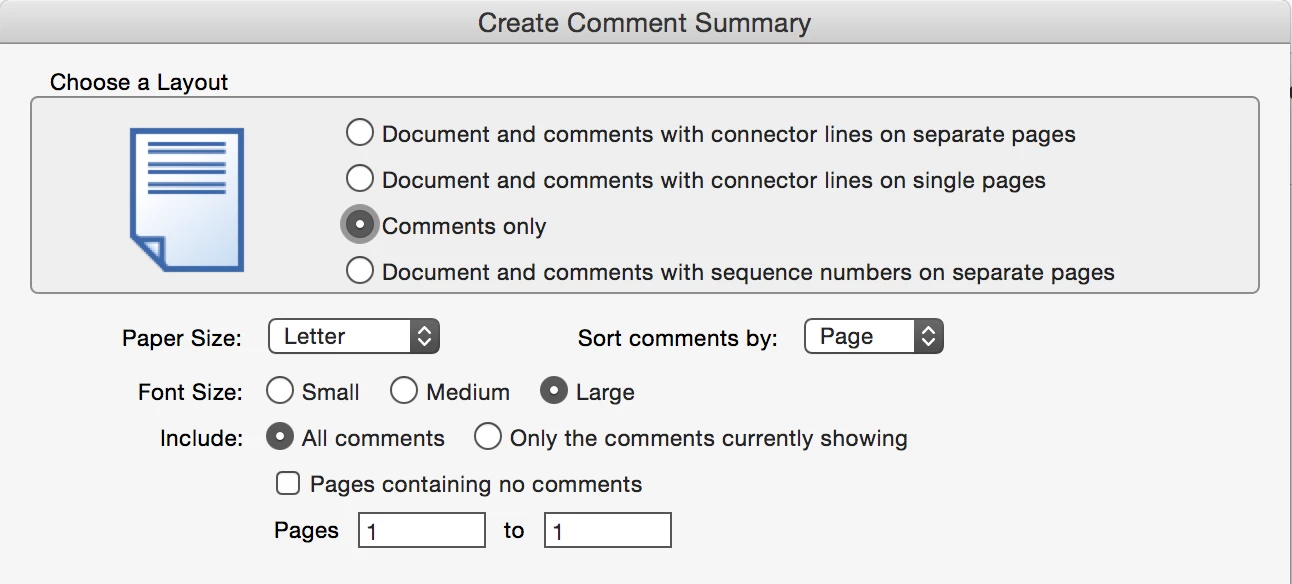The width and height of the screenshot is (1292, 584).
Task: Set font size to Medium
Action: click(x=404, y=392)
